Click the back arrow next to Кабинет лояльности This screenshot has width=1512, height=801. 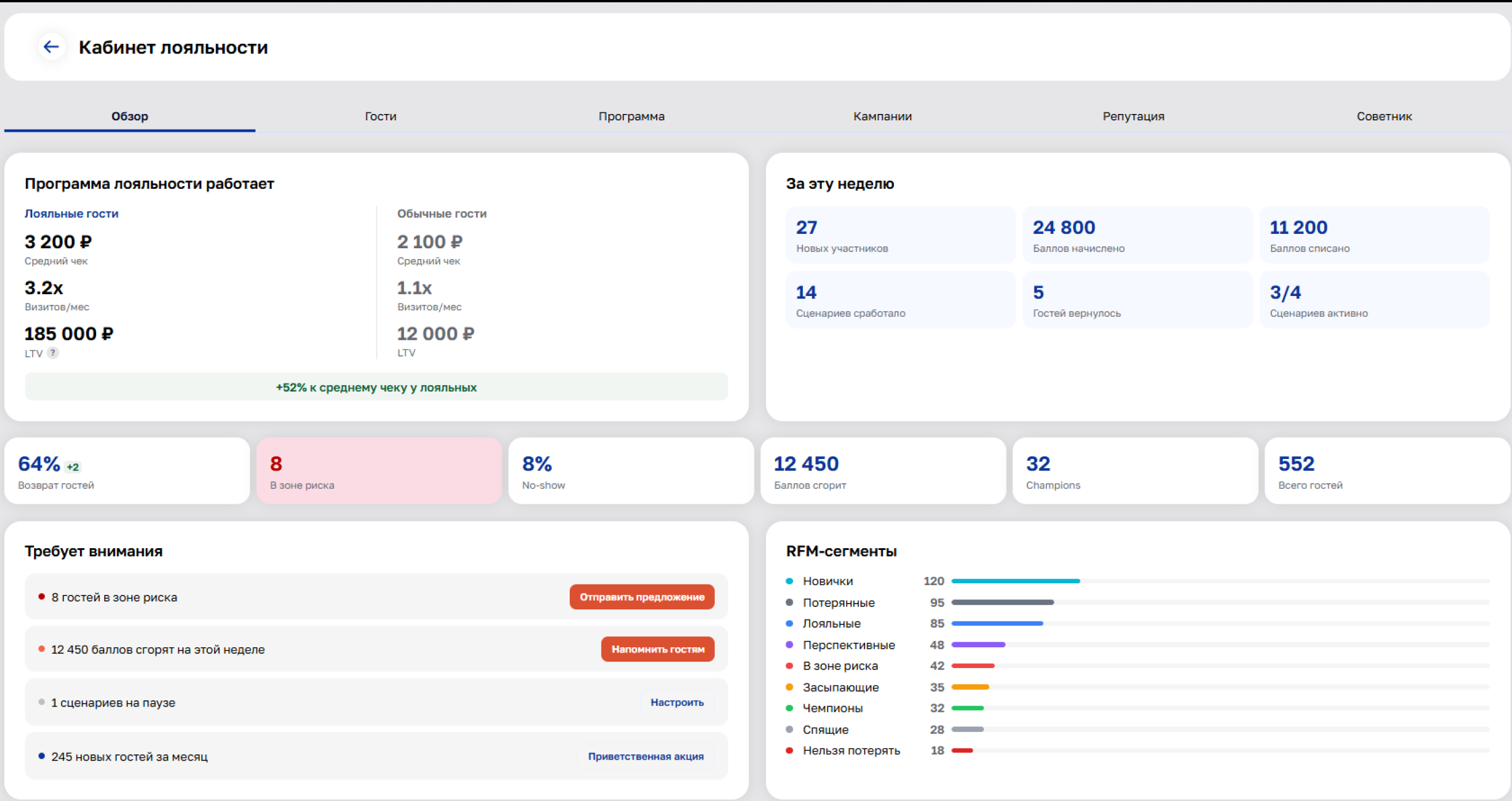tap(52, 47)
